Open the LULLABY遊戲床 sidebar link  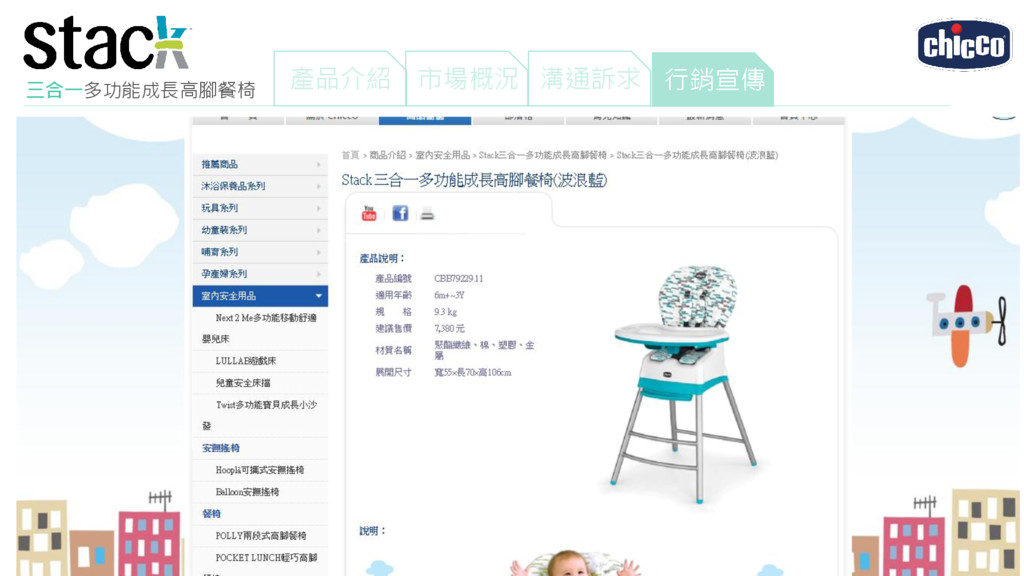[246, 361]
